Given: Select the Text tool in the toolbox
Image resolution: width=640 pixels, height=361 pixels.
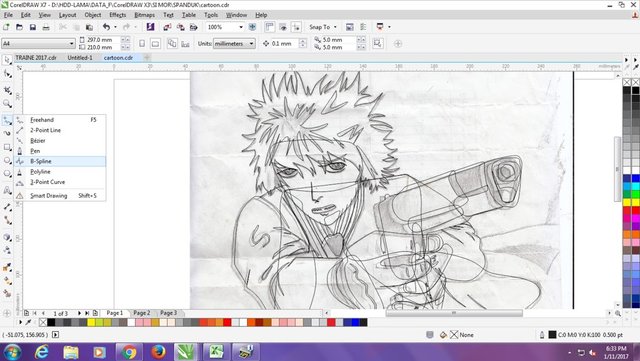Looking at the screenshot, I should tap(7, 190).
